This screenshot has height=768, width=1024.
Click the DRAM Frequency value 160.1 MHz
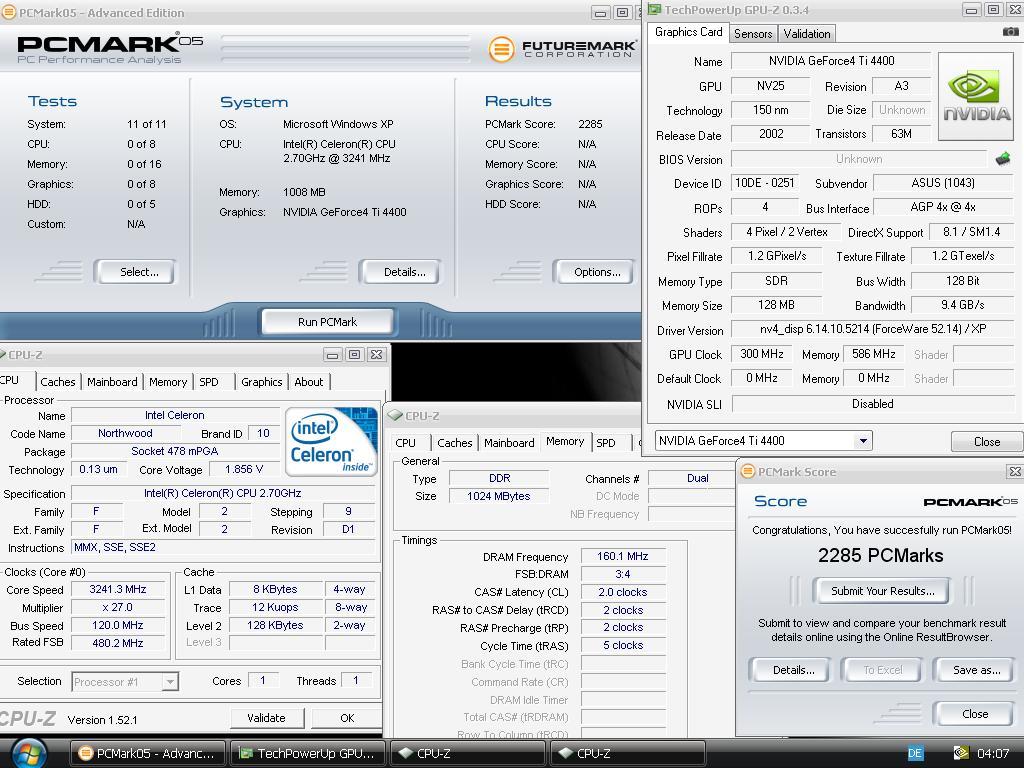click(622, 556)
